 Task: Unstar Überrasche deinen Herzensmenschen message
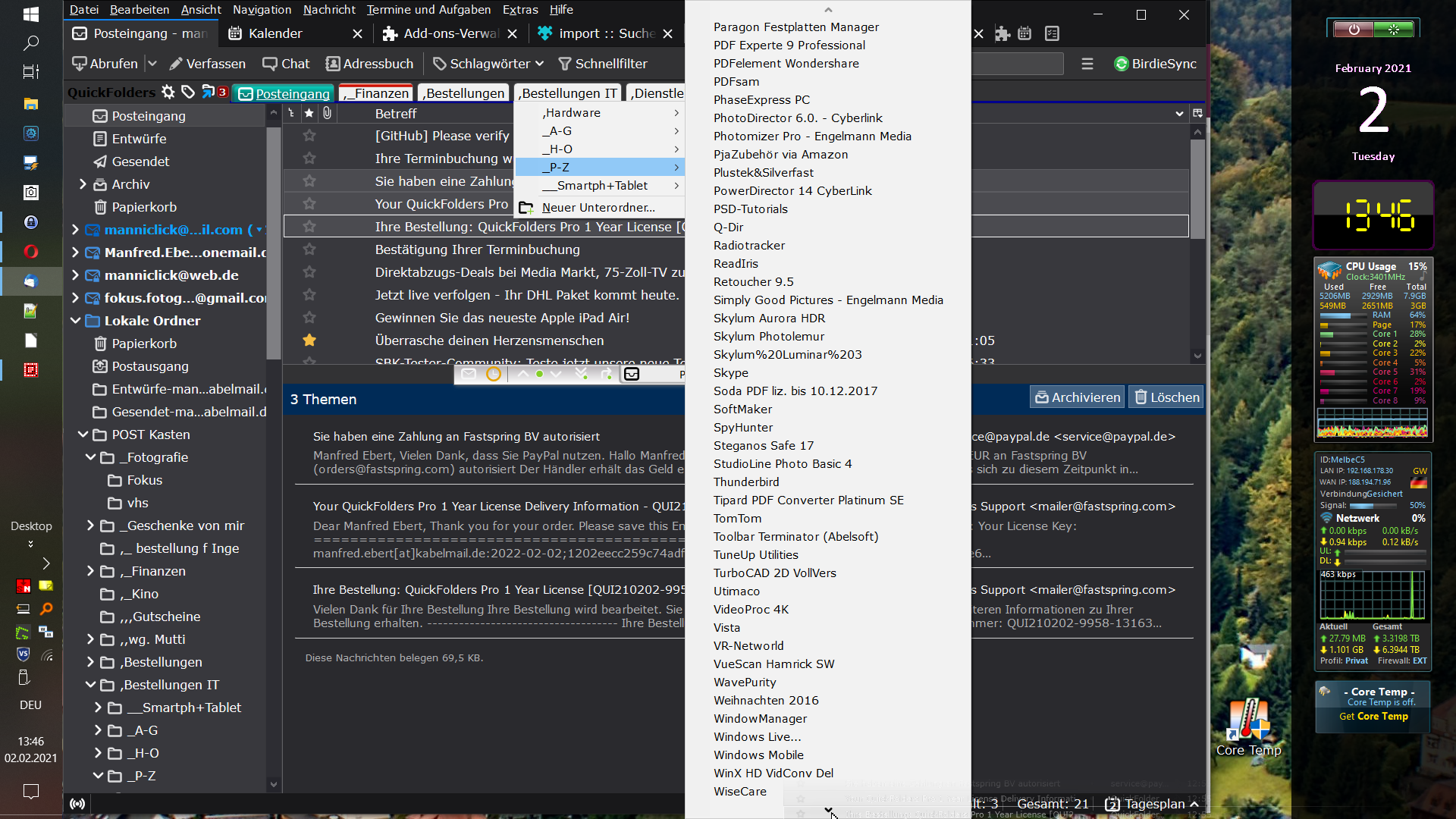pyautogui.click(x=309, y=340)
